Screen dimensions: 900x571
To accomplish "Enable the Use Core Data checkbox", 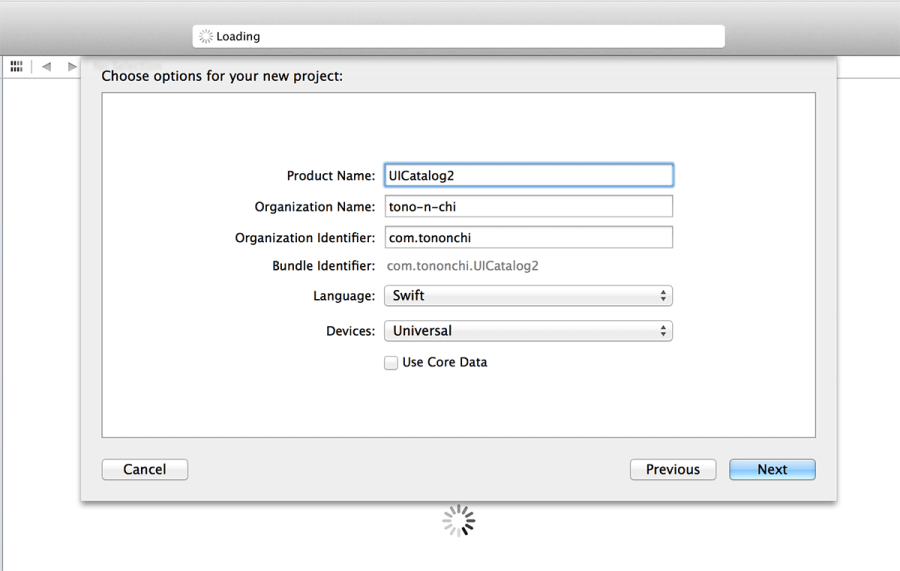I will pyautogui.click(x=391, y=363).
